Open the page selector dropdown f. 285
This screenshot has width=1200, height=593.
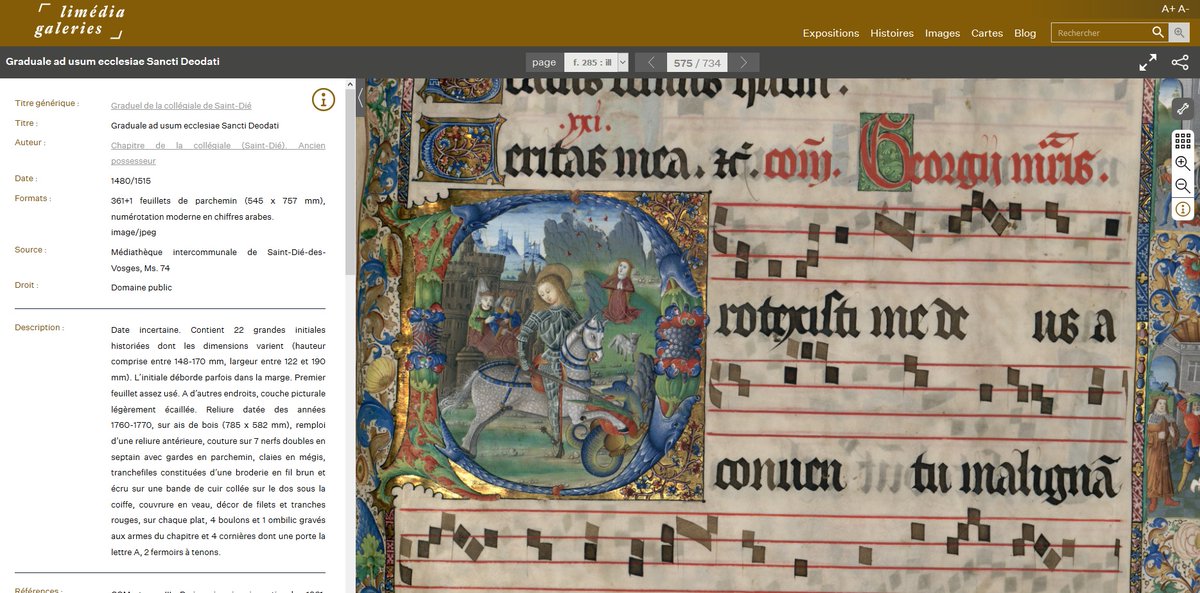[596, 62]
